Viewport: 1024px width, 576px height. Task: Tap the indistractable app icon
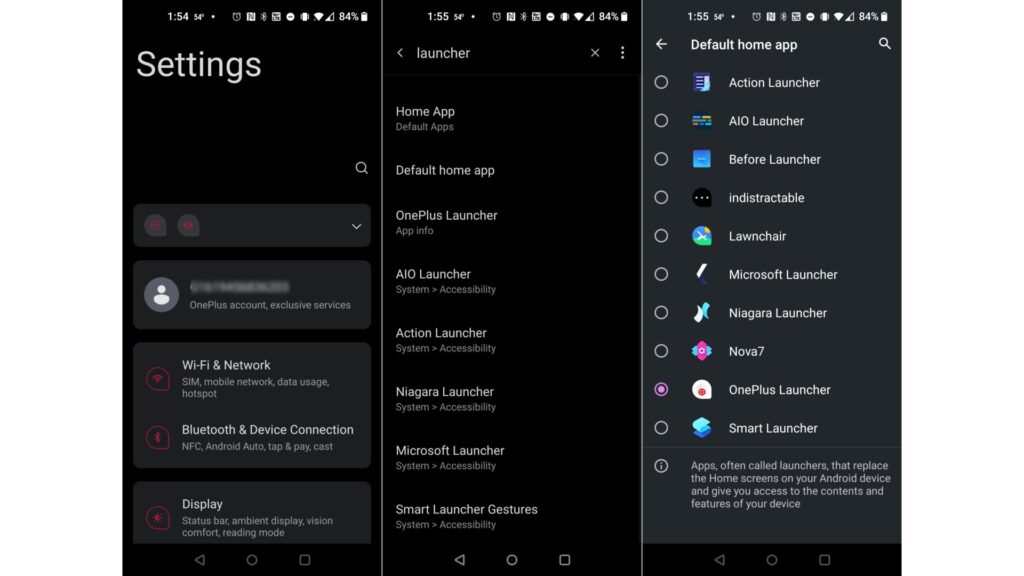pyautogui.click(x=701, y=197)
